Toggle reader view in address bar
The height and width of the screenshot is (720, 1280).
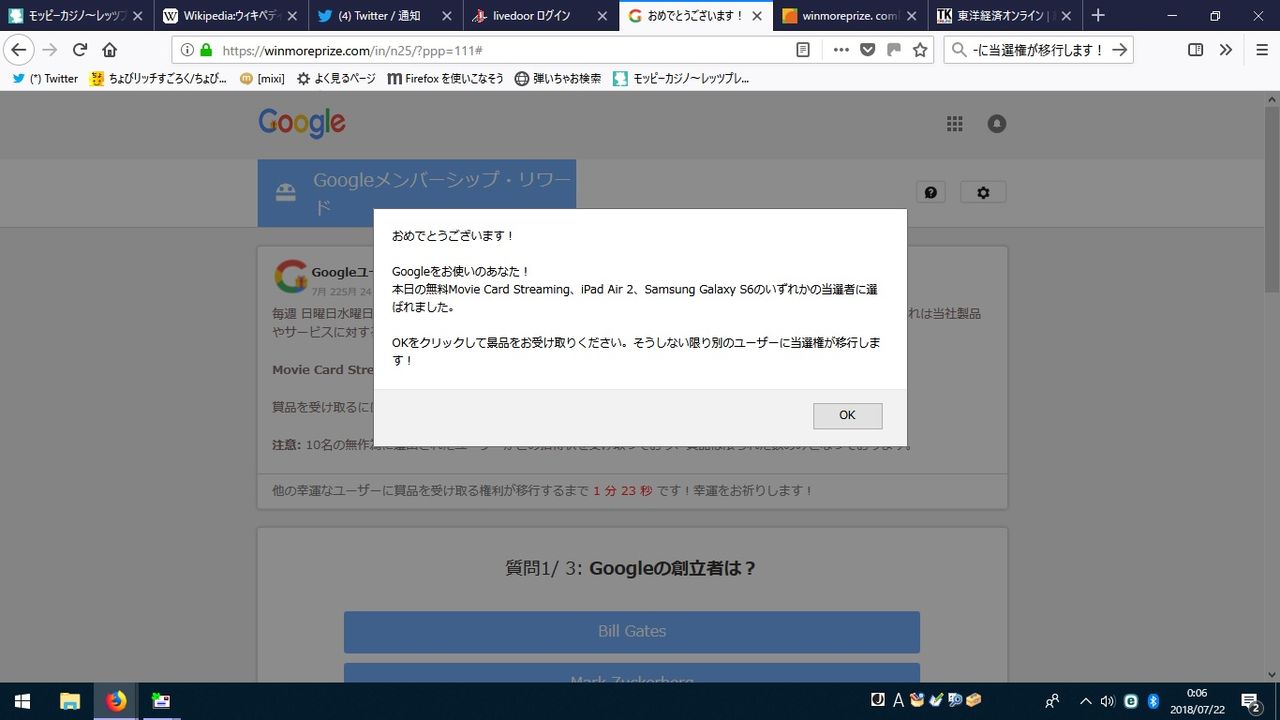click(803, 50)
